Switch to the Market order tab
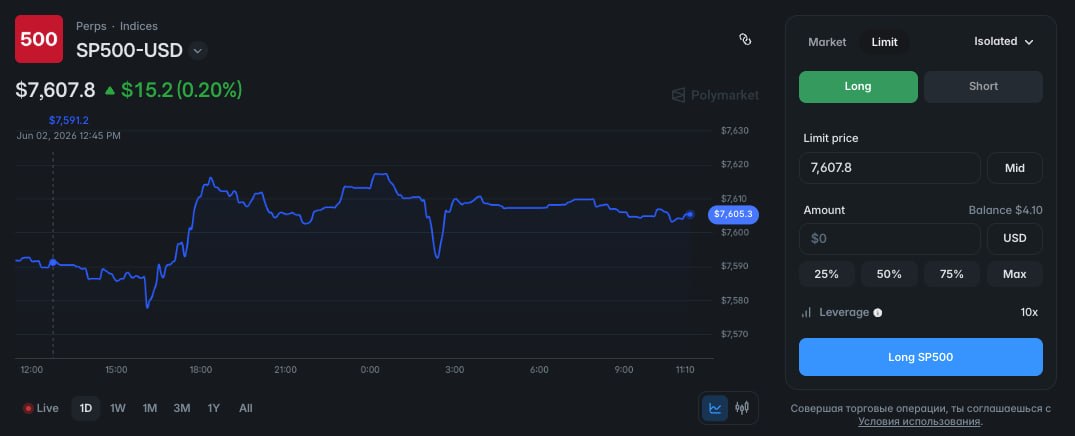 pos(827,43)
